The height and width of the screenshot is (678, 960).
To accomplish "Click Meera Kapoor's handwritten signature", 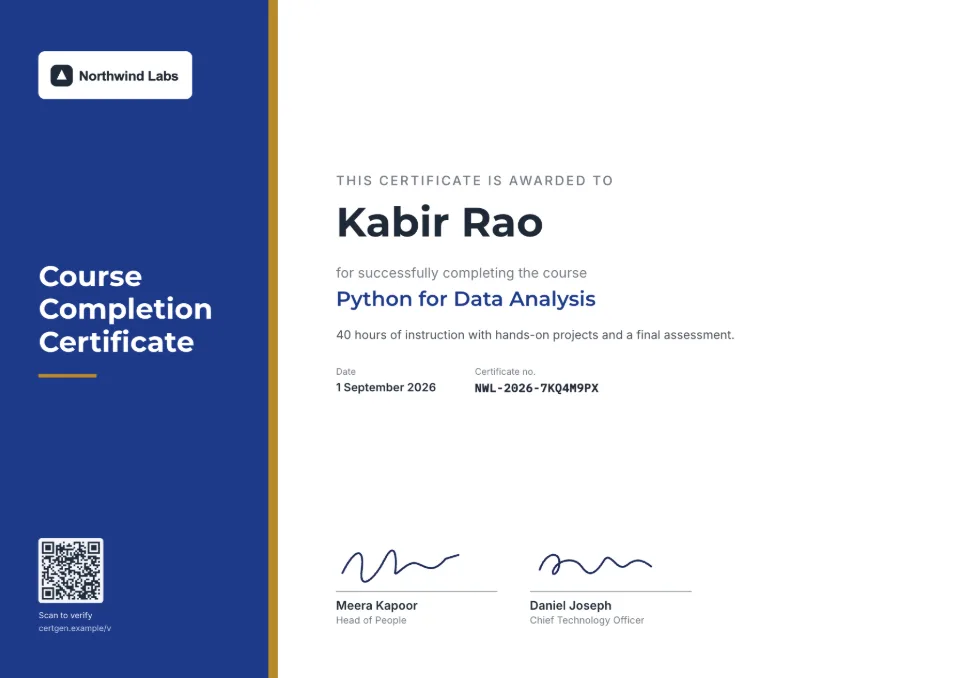I will pyautogui.click(x=400, y=565).
